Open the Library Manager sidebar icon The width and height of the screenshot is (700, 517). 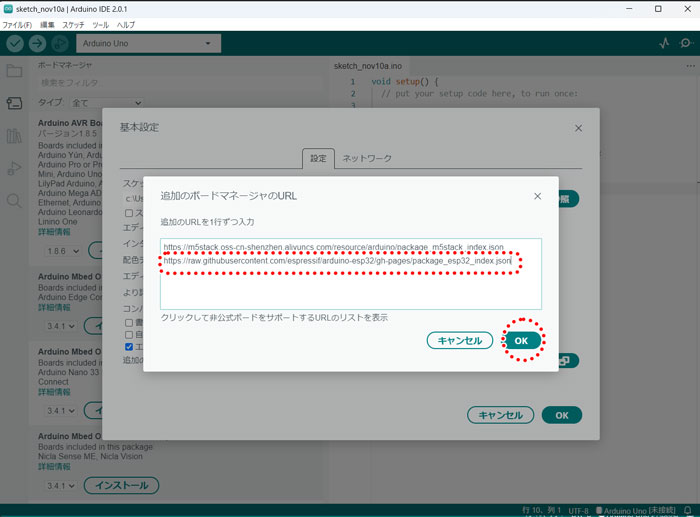[14, 136]
